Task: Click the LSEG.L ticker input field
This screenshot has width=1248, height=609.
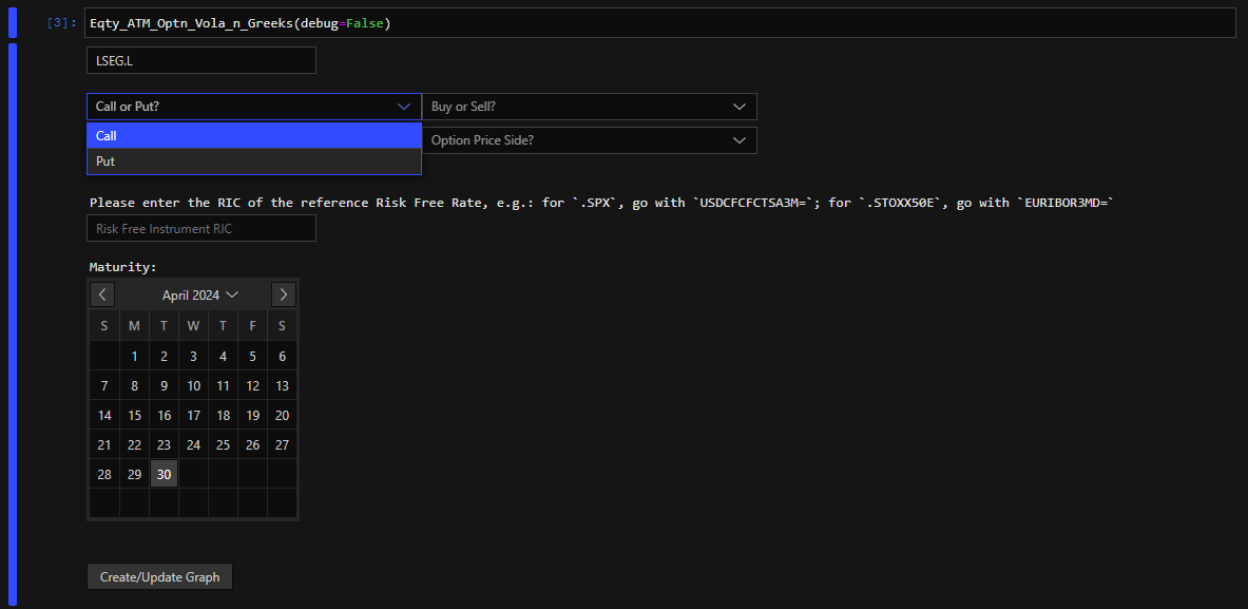Action: point(201,61)
